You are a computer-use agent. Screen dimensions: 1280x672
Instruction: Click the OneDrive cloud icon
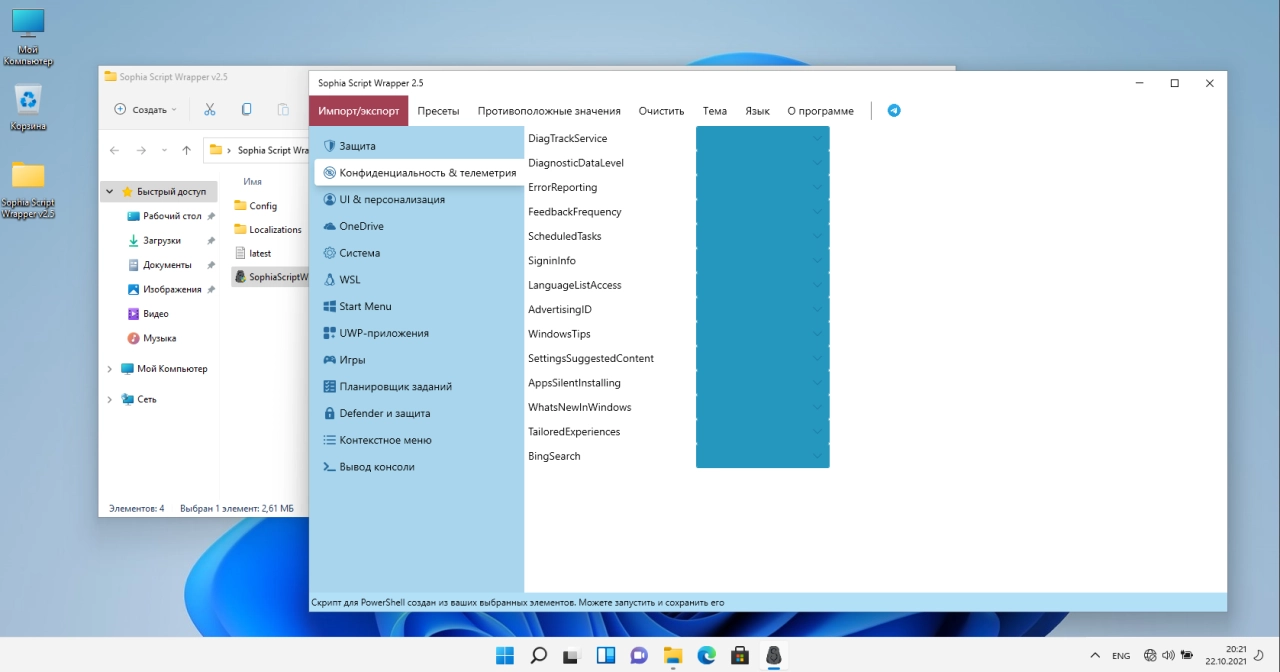(330, 227)
